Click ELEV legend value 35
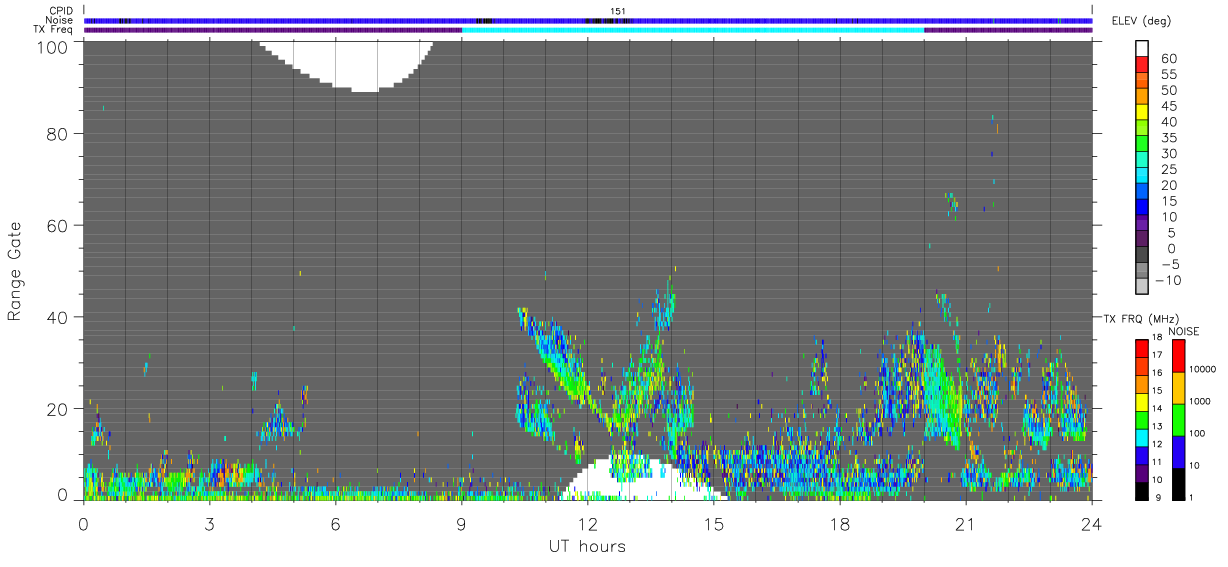Viewport: 1228px width, 567px height. 1167,137
